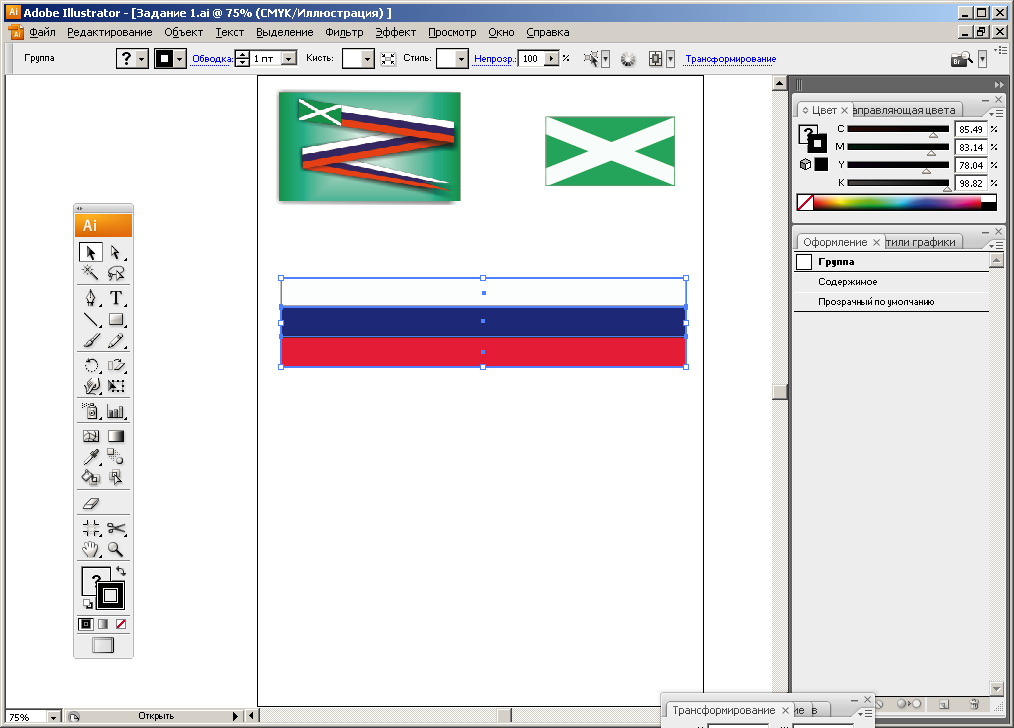Image resolution: width=1014 pixels, height=728 pixels.
Task: Change the screen mode button
Action: [103, 645]
